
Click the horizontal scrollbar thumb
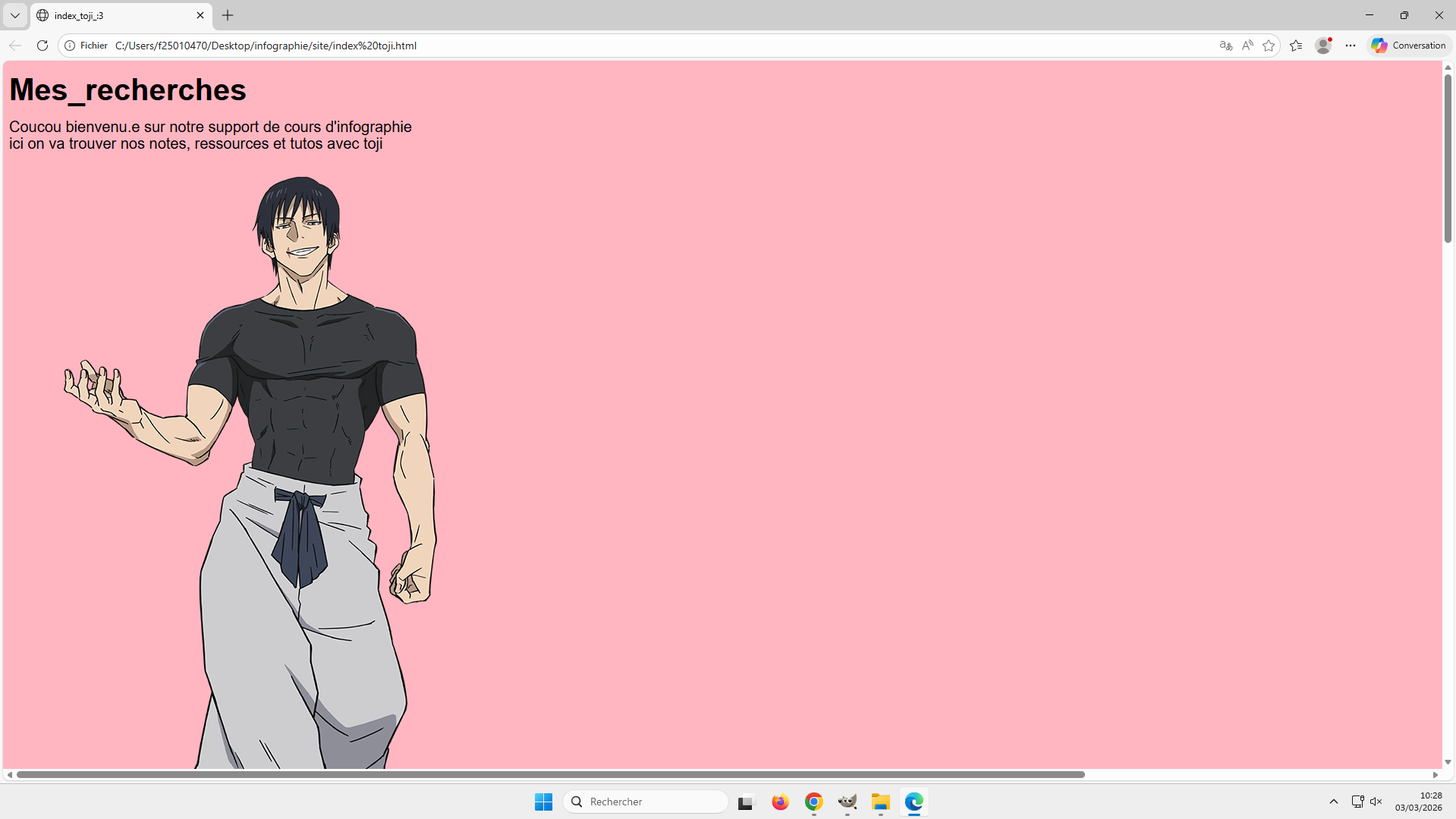click(551, 774)
